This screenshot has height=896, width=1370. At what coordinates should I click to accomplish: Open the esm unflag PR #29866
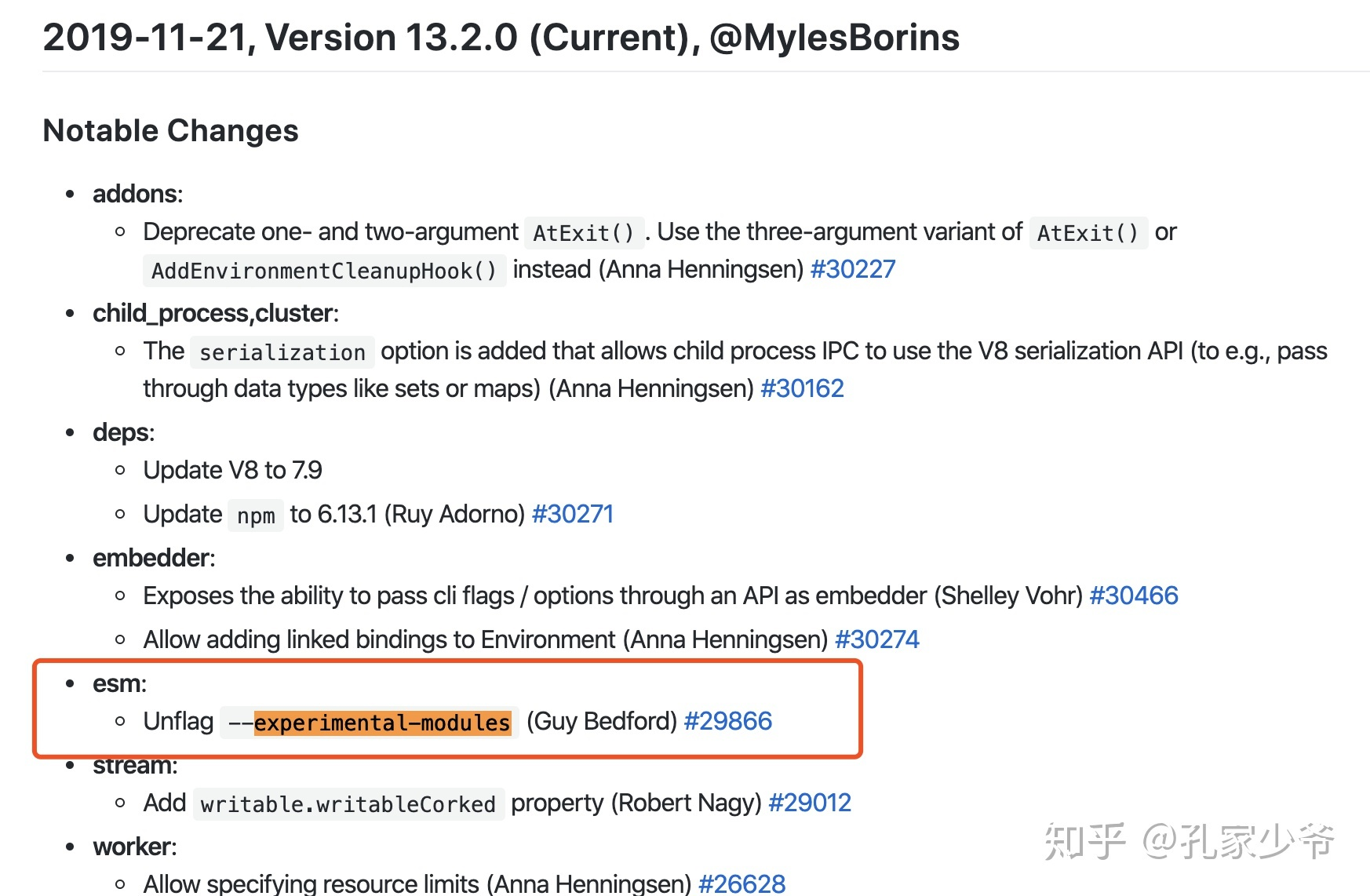pos(727,722)
